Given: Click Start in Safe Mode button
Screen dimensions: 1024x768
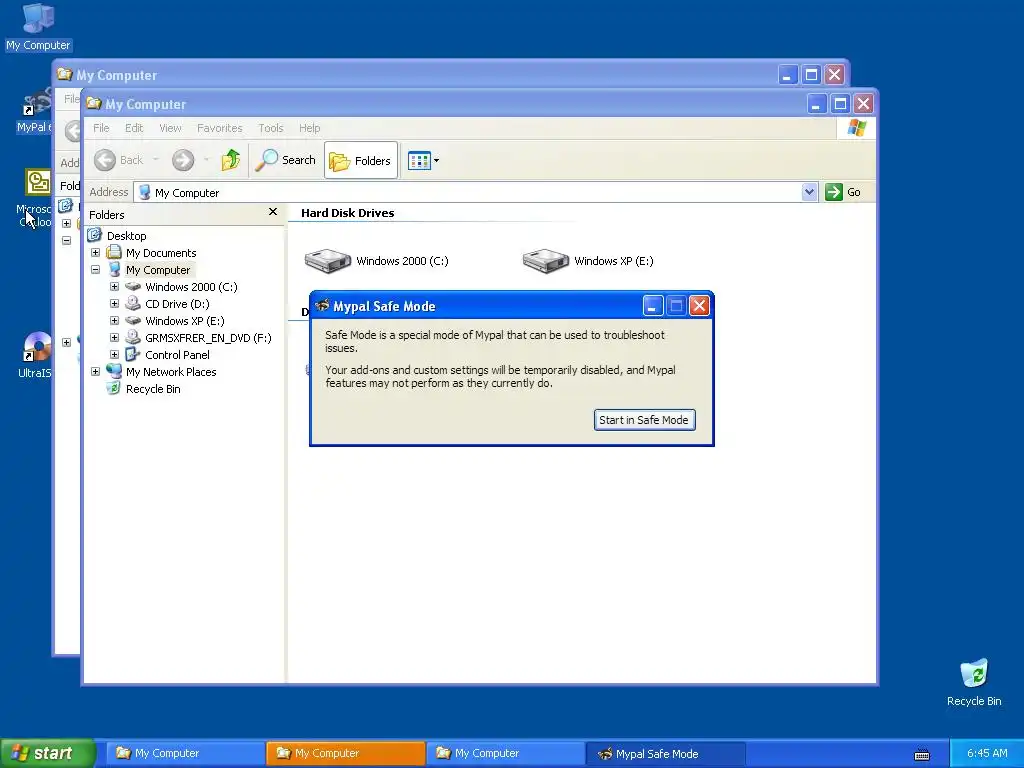Looking at the screenshot, I should pos(644,420).
